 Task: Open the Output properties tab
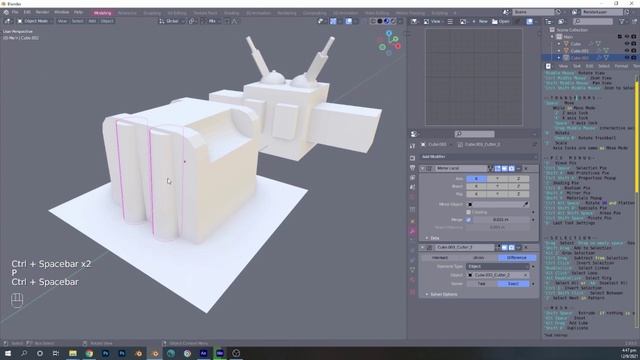pos(413,168)
